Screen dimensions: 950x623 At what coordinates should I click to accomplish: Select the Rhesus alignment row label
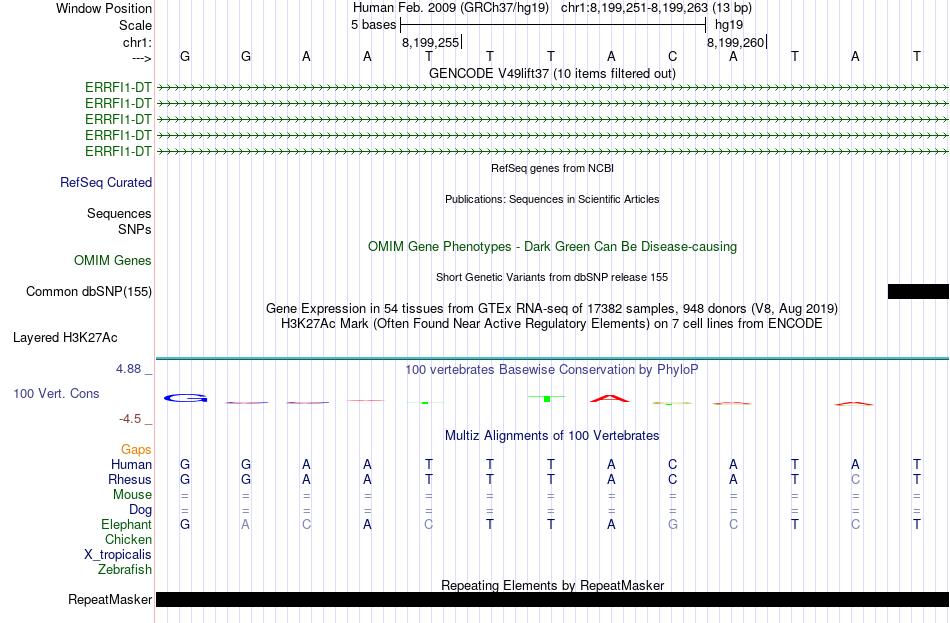[x=130, y=479]
